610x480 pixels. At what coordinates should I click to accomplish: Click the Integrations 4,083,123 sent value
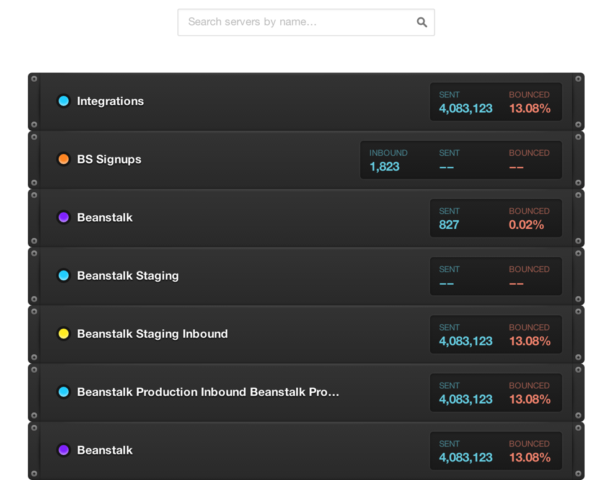coord(466,109)
